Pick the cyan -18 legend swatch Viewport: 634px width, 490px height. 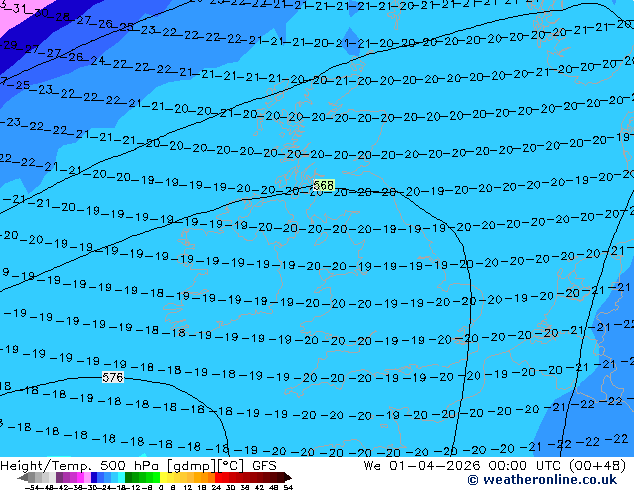(121, 478)
